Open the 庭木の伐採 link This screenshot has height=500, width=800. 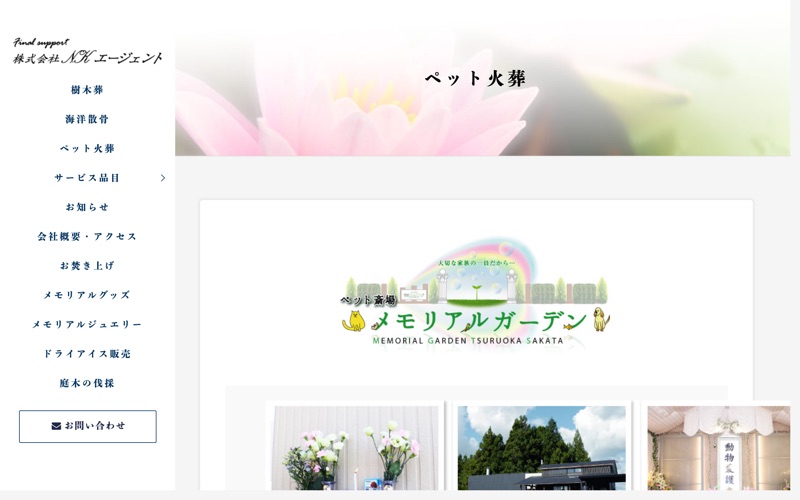[x=87, y=383]
